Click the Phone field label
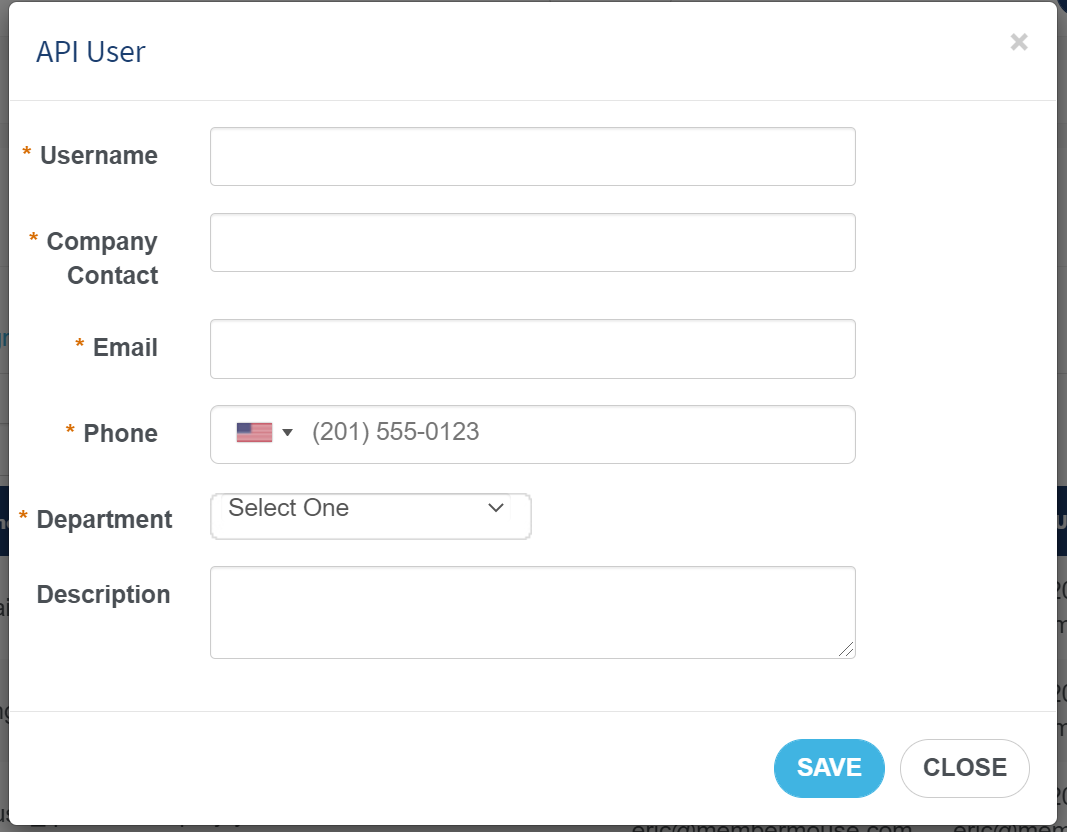Viewport: 1067px width, 832px height. click(120, 433)
